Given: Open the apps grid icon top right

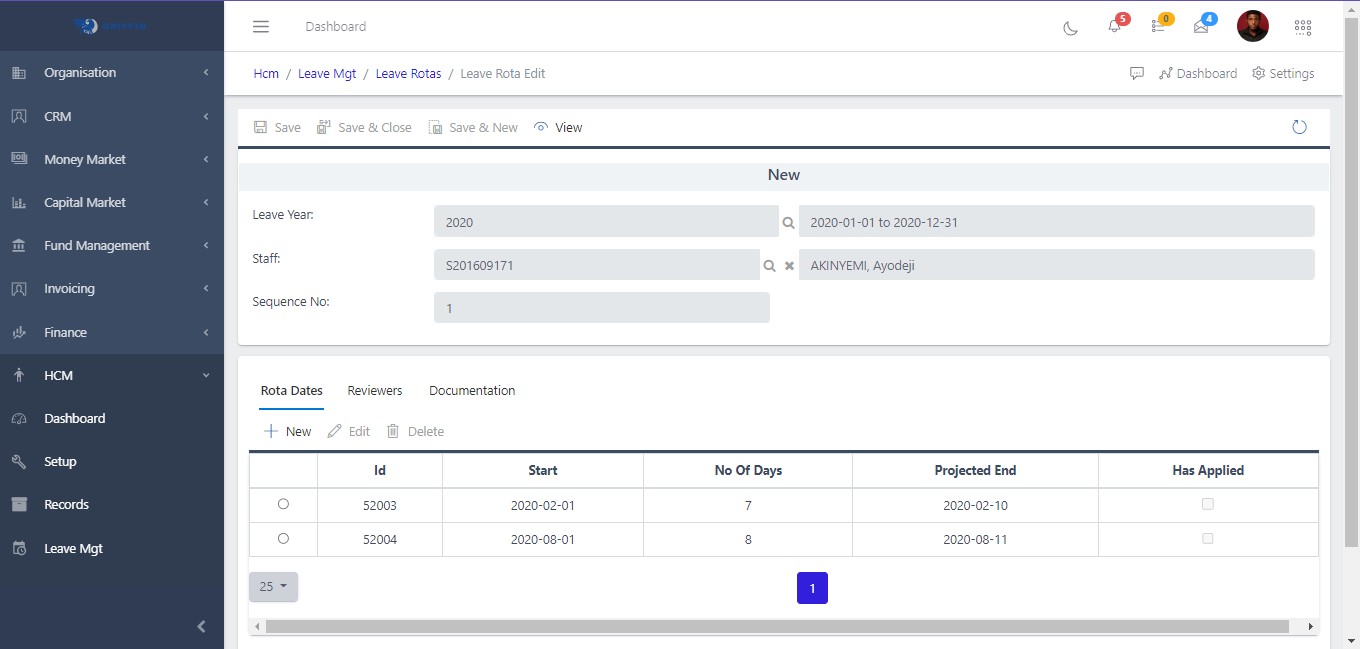Looking at the screenshot, I should (x=1303, y=27).
